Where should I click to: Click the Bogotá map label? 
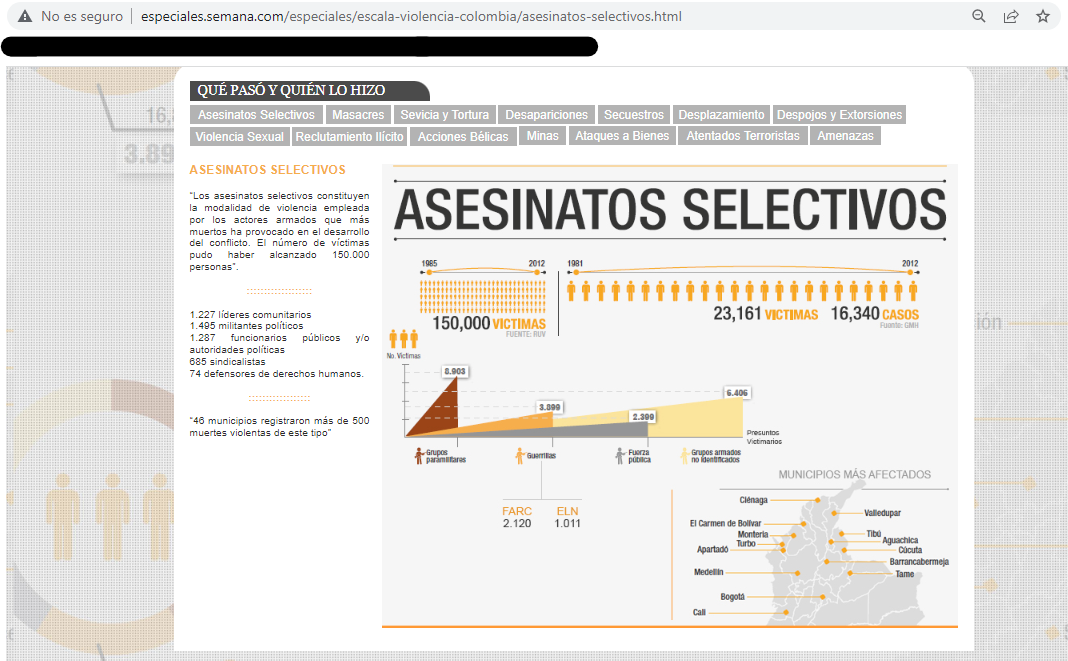(732, 597)
